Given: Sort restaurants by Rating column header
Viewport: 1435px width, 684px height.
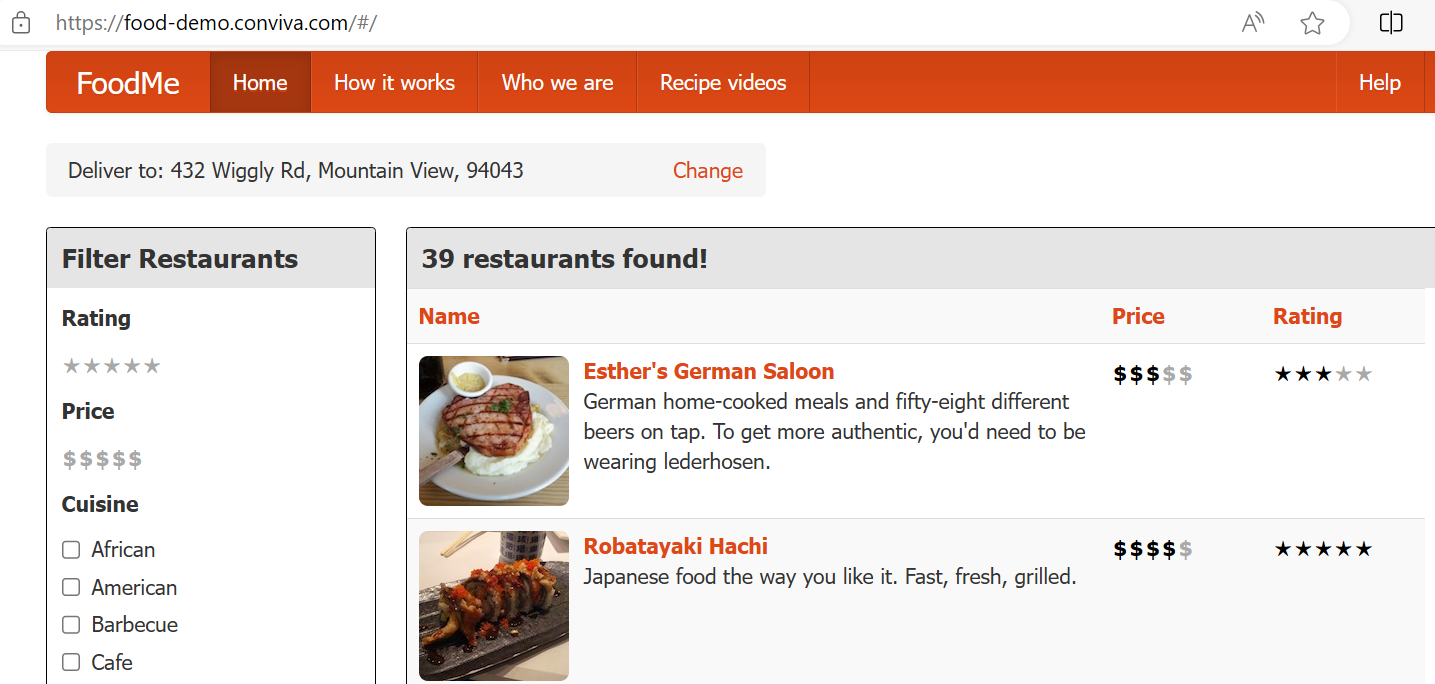Looking at the screenshot, I should pyautogui.click(x=1307, y=317).
